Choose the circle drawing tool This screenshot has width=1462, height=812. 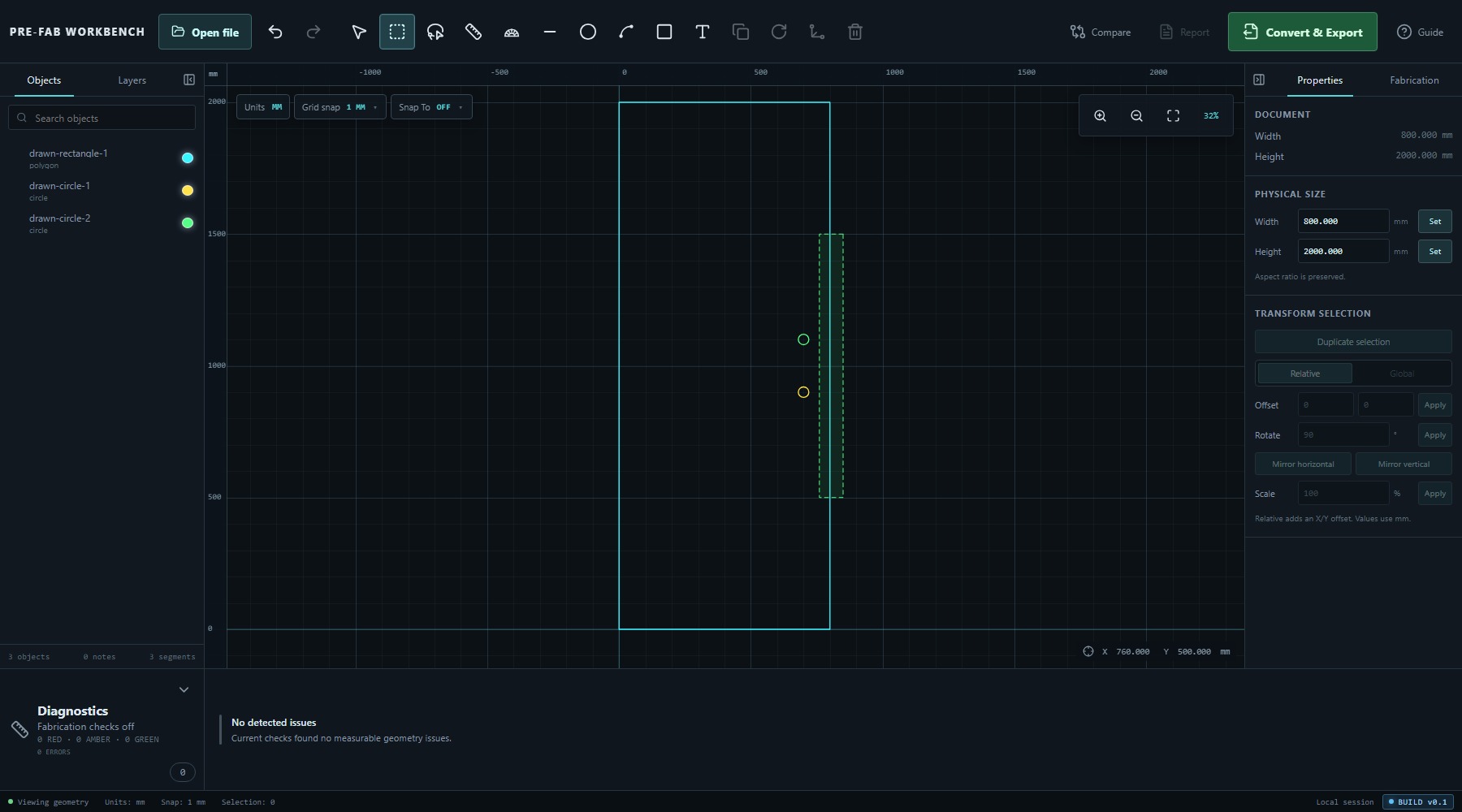(588, 32)
